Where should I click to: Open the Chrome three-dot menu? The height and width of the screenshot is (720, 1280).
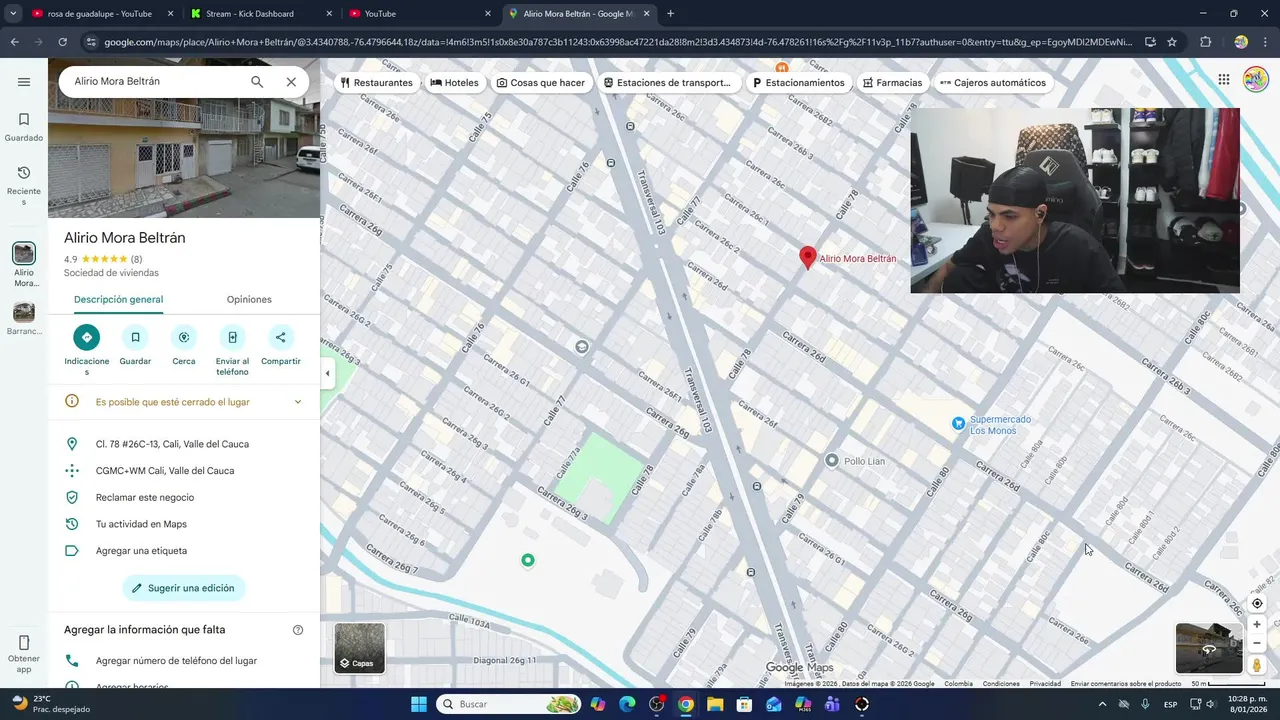(x=1266, y=42)
